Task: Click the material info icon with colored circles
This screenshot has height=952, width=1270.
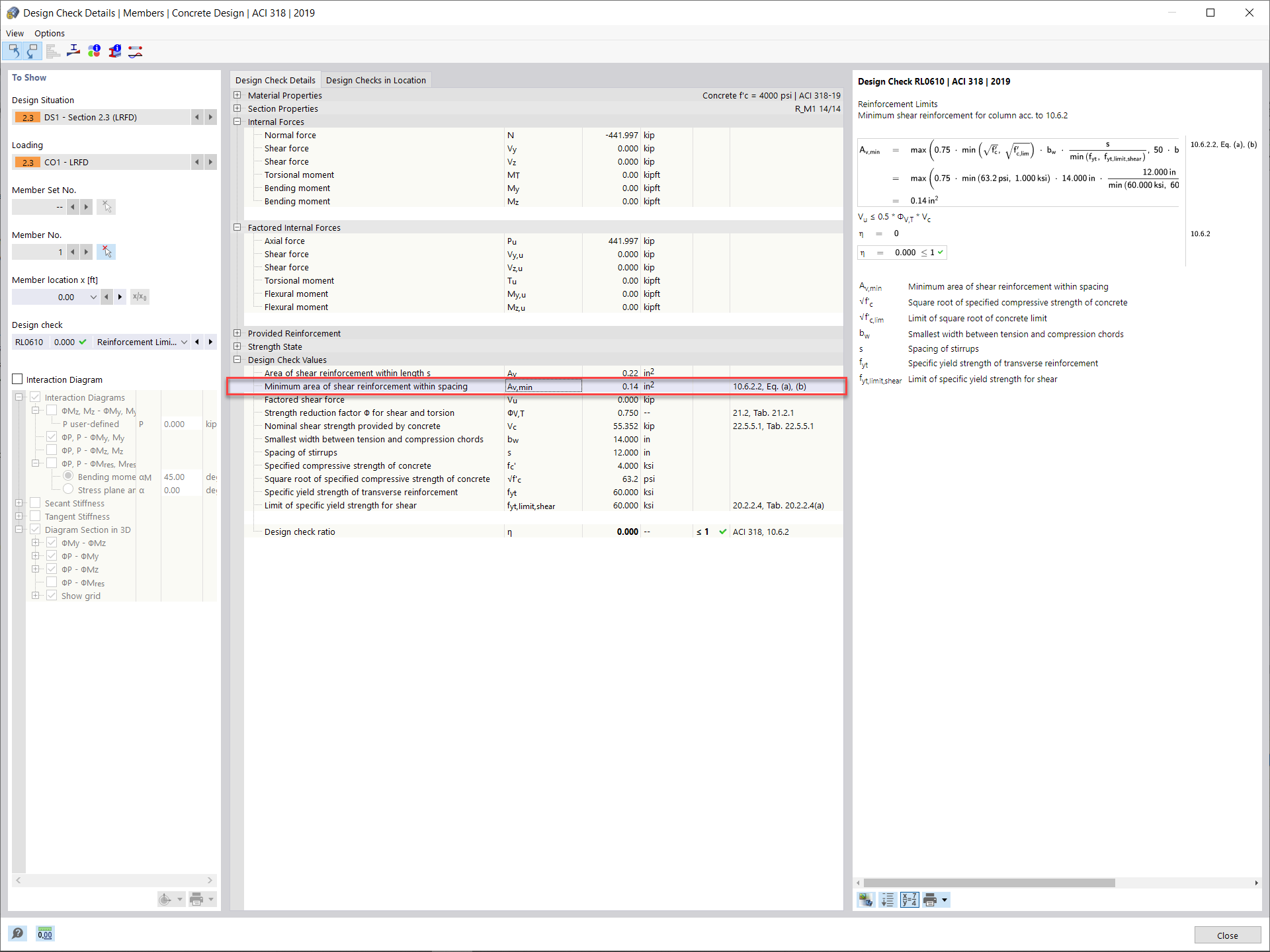Action: 94,51
